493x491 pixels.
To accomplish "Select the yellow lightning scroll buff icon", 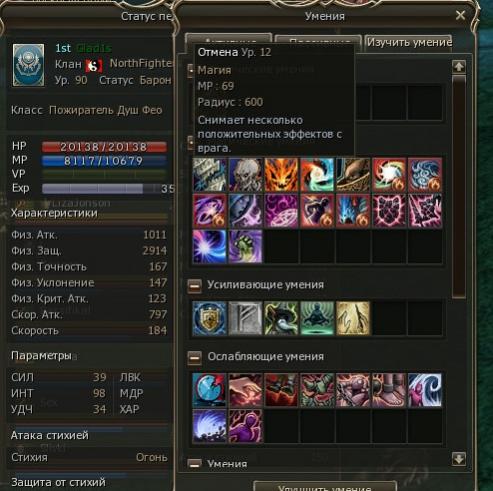I will 353,318.
